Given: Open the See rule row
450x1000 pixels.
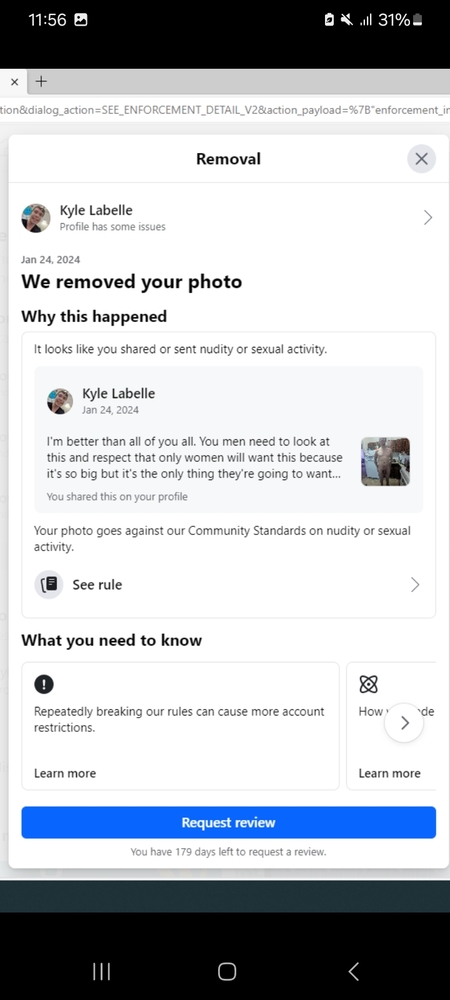Looking at the screenshot, I should [x=228, y=585].
